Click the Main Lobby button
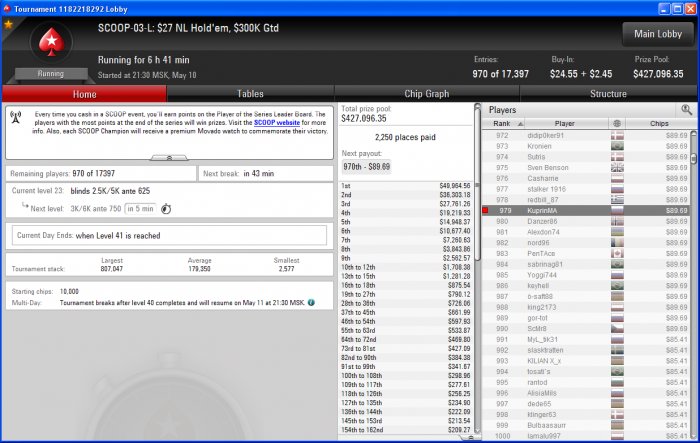Screen dimensions: 700x443 tap(658, 34)
